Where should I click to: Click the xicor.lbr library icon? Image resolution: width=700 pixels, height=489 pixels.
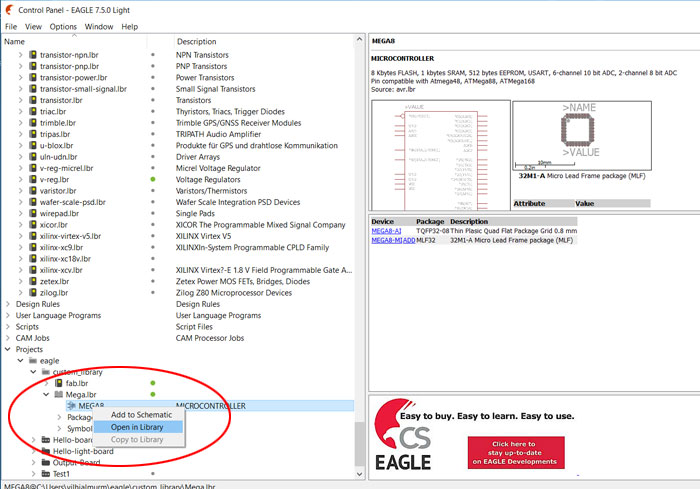point(33,225)
